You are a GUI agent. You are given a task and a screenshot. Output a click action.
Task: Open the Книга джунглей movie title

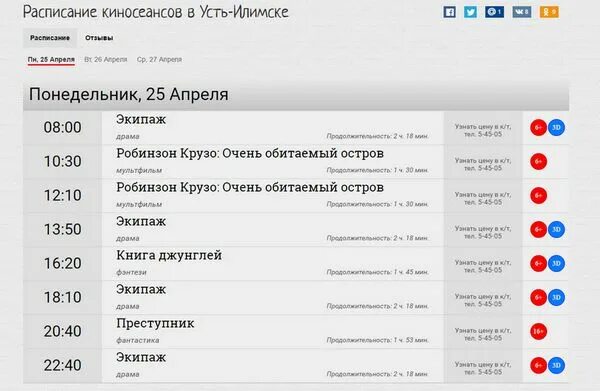click(169, 255)
